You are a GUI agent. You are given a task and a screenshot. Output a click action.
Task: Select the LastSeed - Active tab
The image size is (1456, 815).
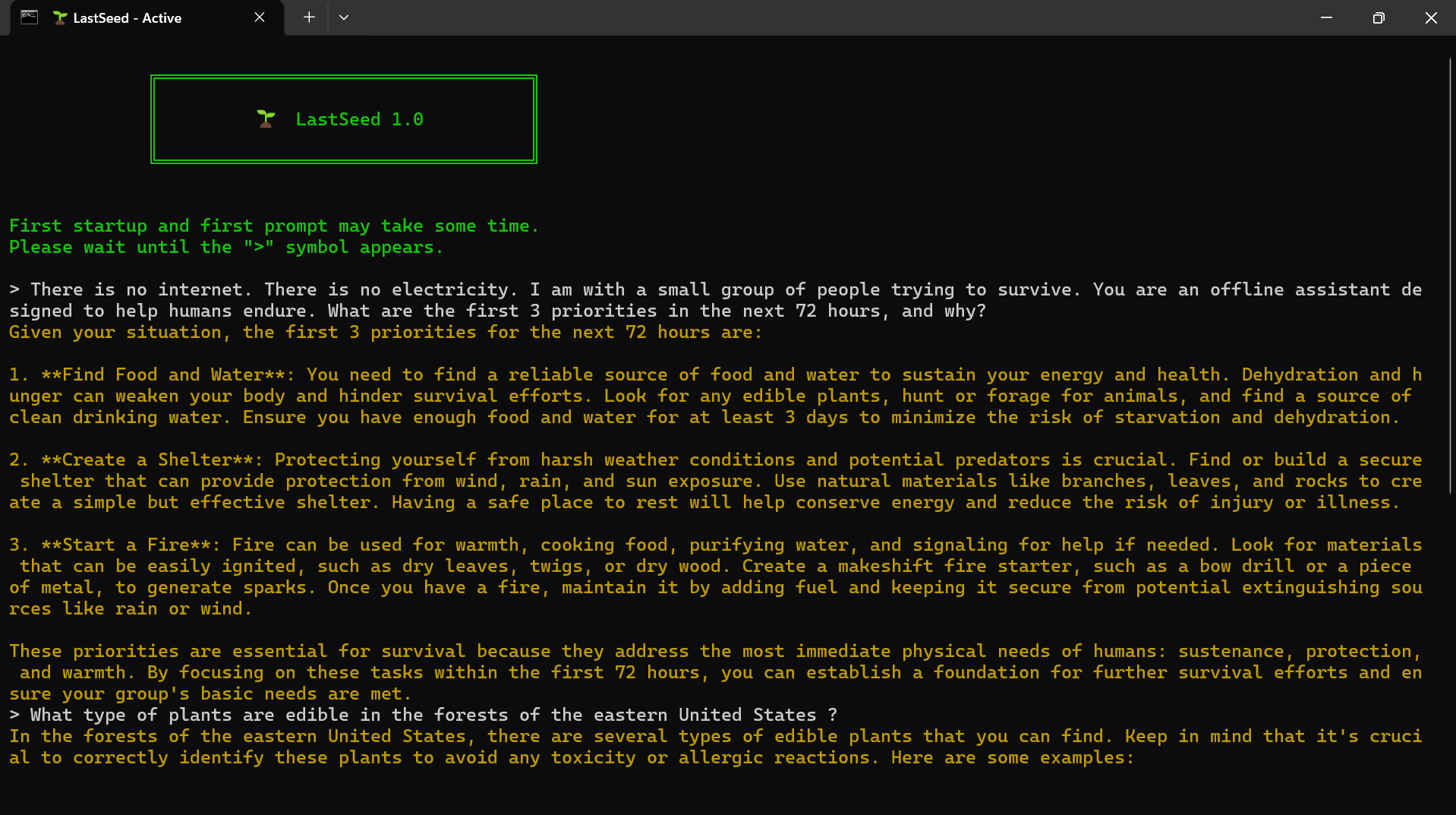coord(127,17)
